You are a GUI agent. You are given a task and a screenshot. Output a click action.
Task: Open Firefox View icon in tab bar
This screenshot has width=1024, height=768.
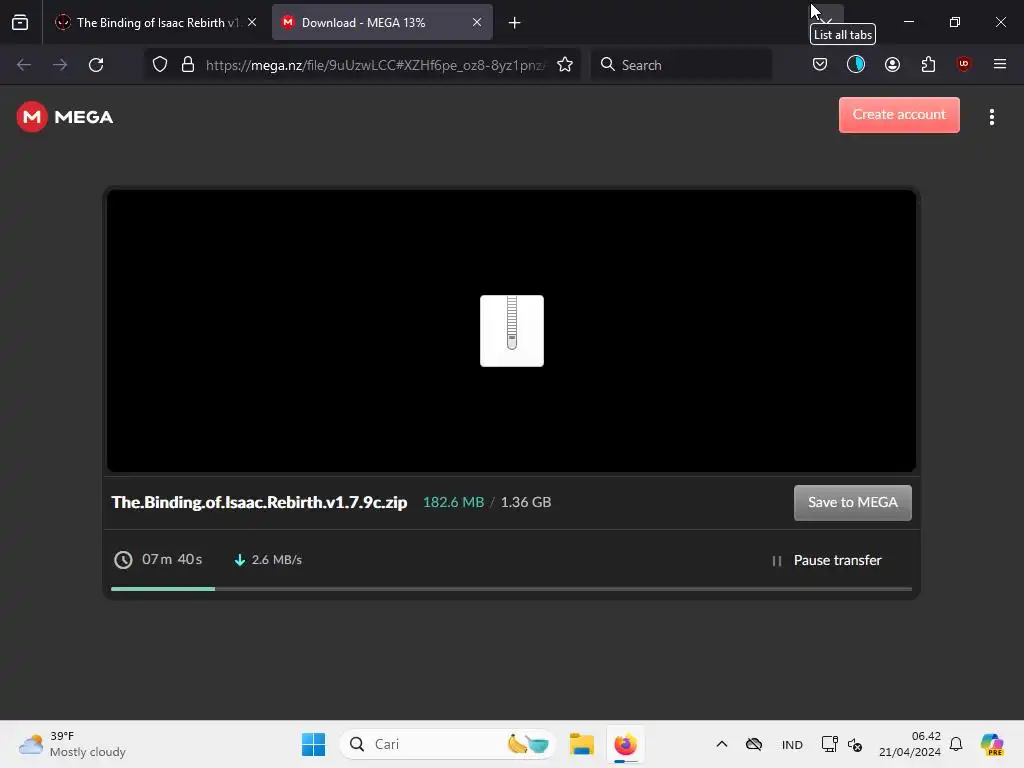pyautogui.click(x=20, y=22)
